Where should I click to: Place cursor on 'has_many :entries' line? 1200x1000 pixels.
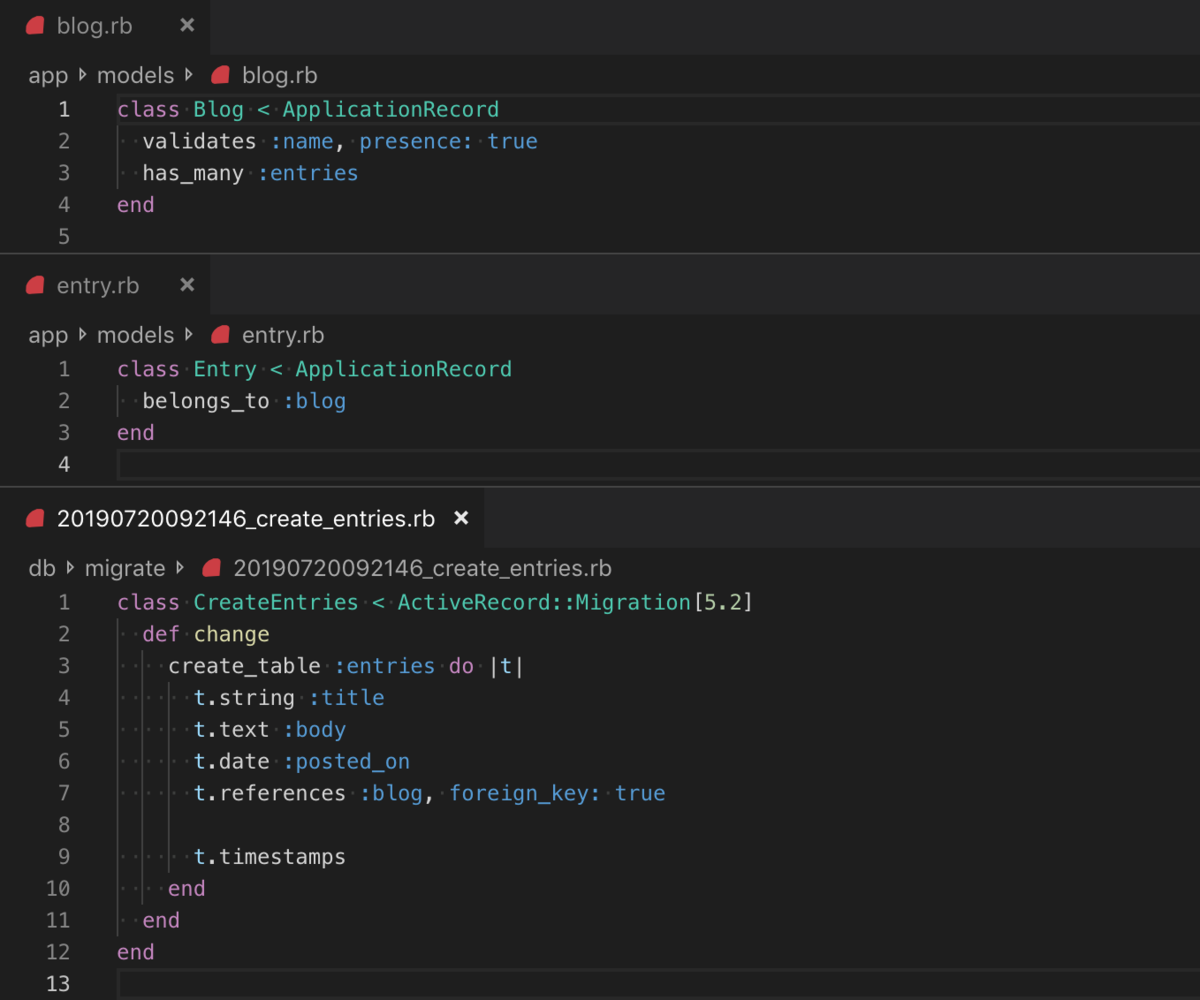pyautogui.click(x=250, y=173)
